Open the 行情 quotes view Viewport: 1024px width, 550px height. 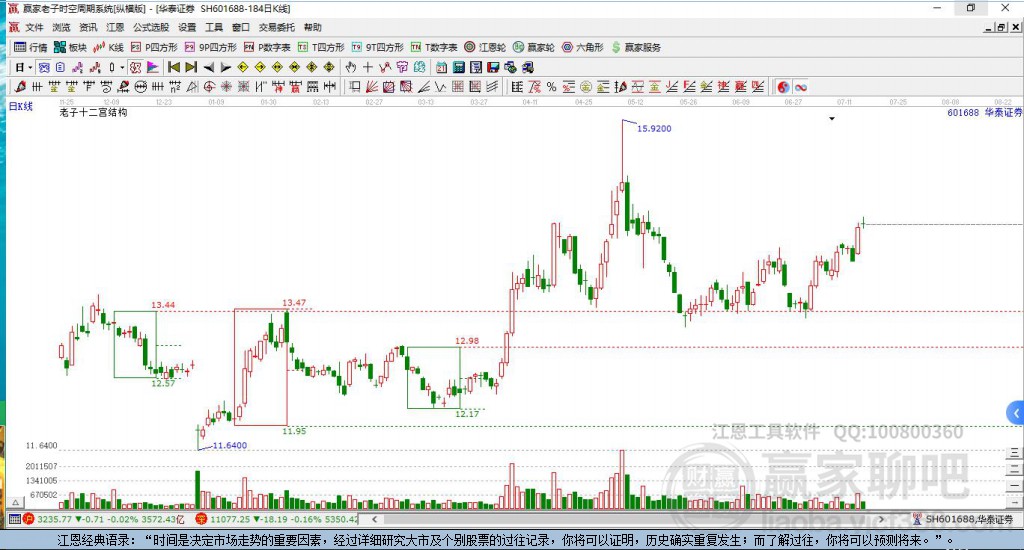point(31,47)
